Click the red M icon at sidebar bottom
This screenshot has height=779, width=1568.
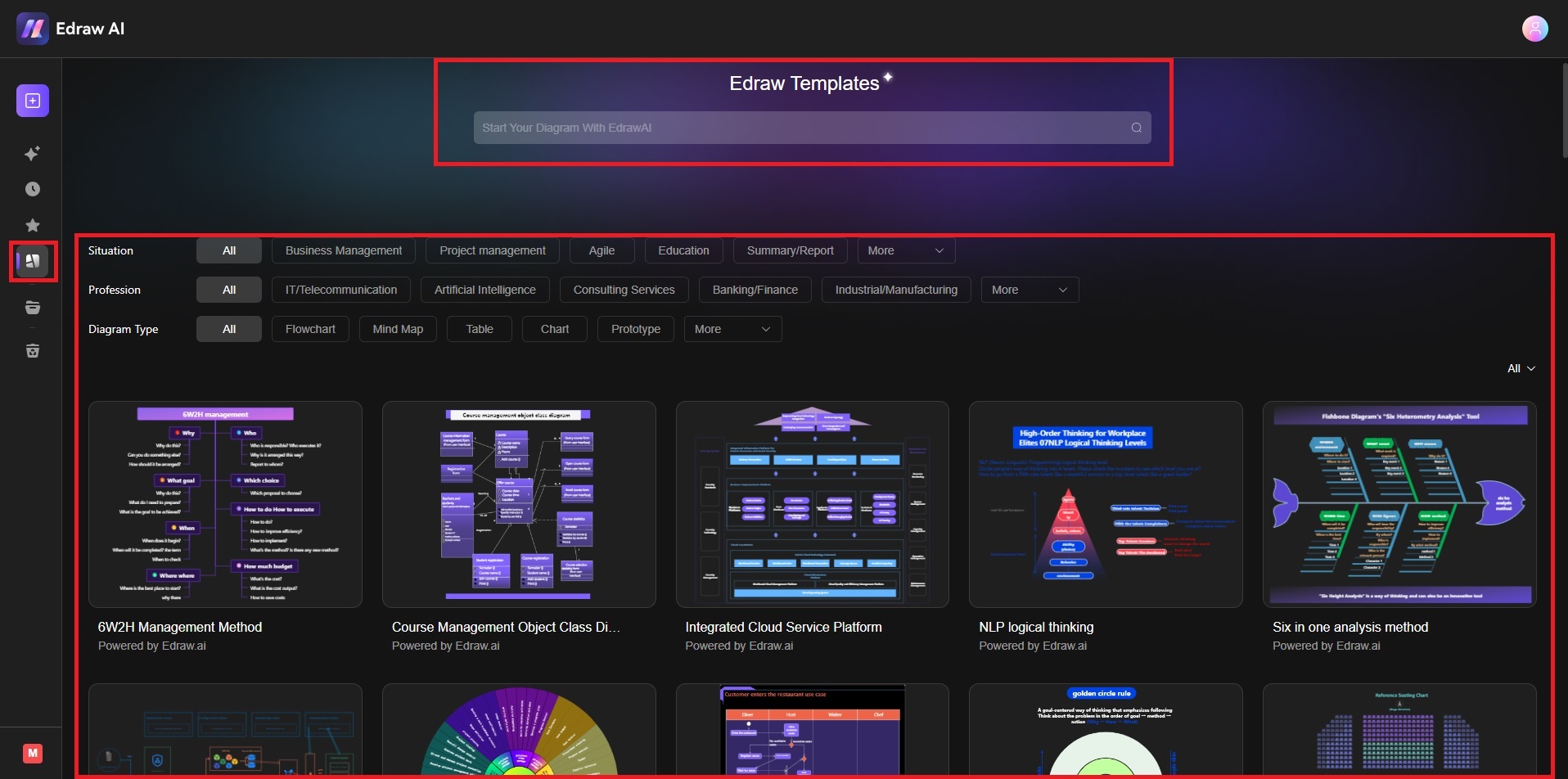coord(33,753)
